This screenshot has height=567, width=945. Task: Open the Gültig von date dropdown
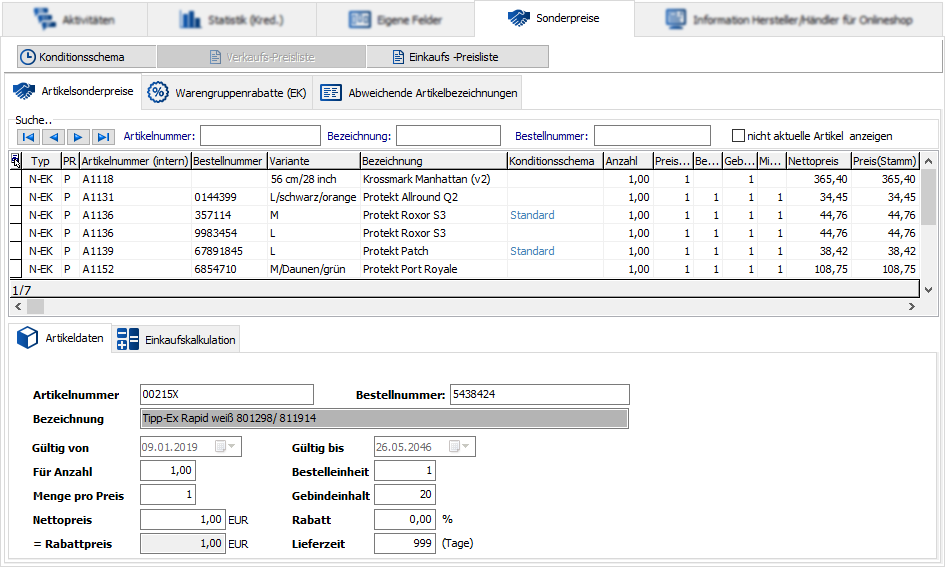pos(231,446)
